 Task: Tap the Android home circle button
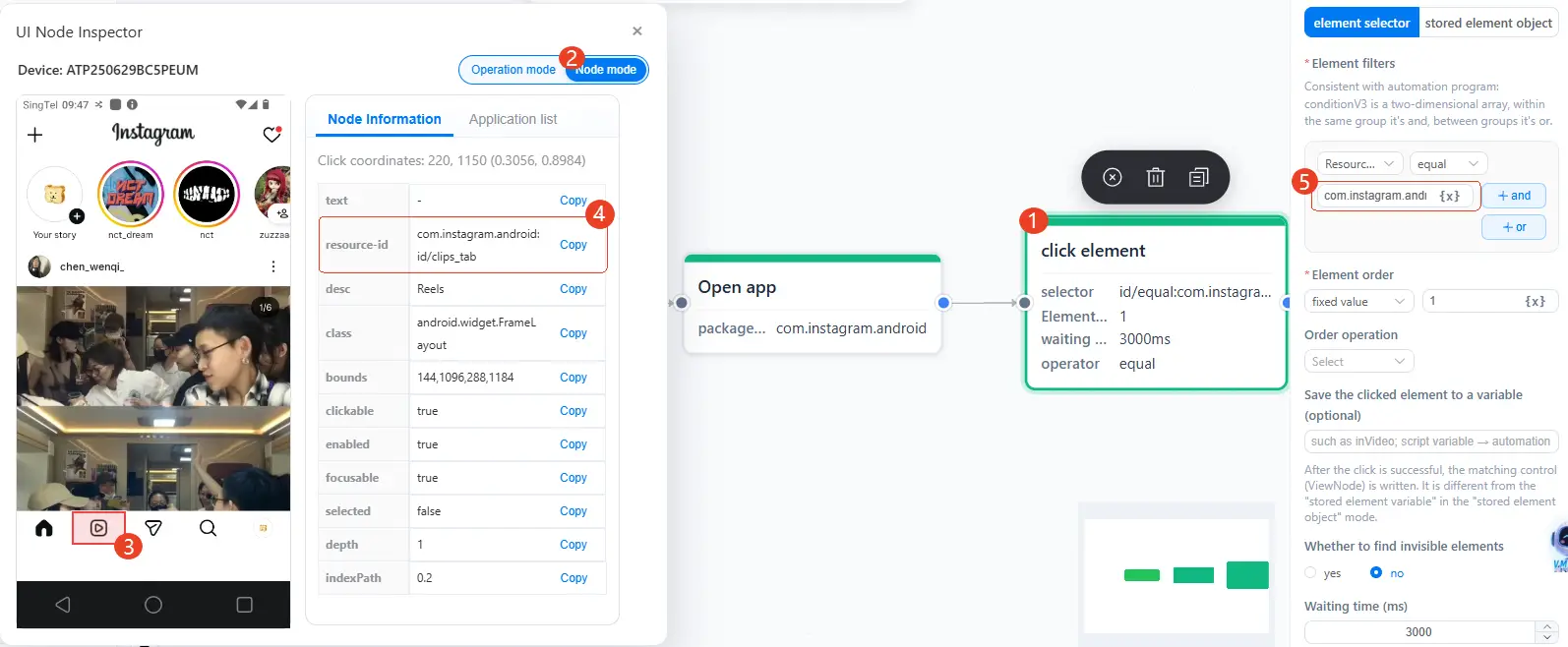pos(153,605)
